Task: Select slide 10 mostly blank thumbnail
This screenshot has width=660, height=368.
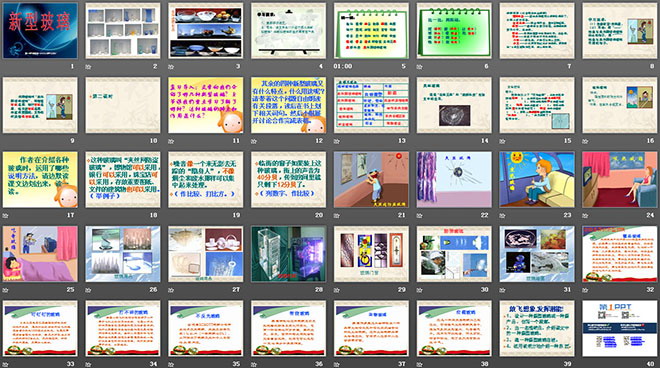Action: 123,105
